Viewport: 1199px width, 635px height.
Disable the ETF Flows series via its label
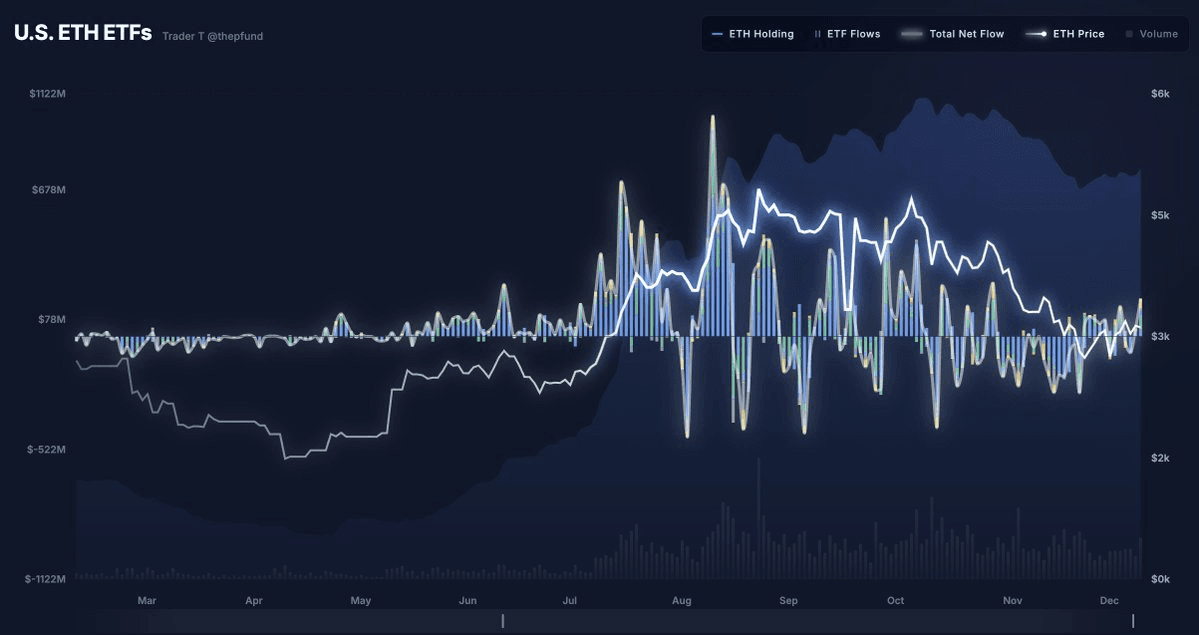click(853, 34)
